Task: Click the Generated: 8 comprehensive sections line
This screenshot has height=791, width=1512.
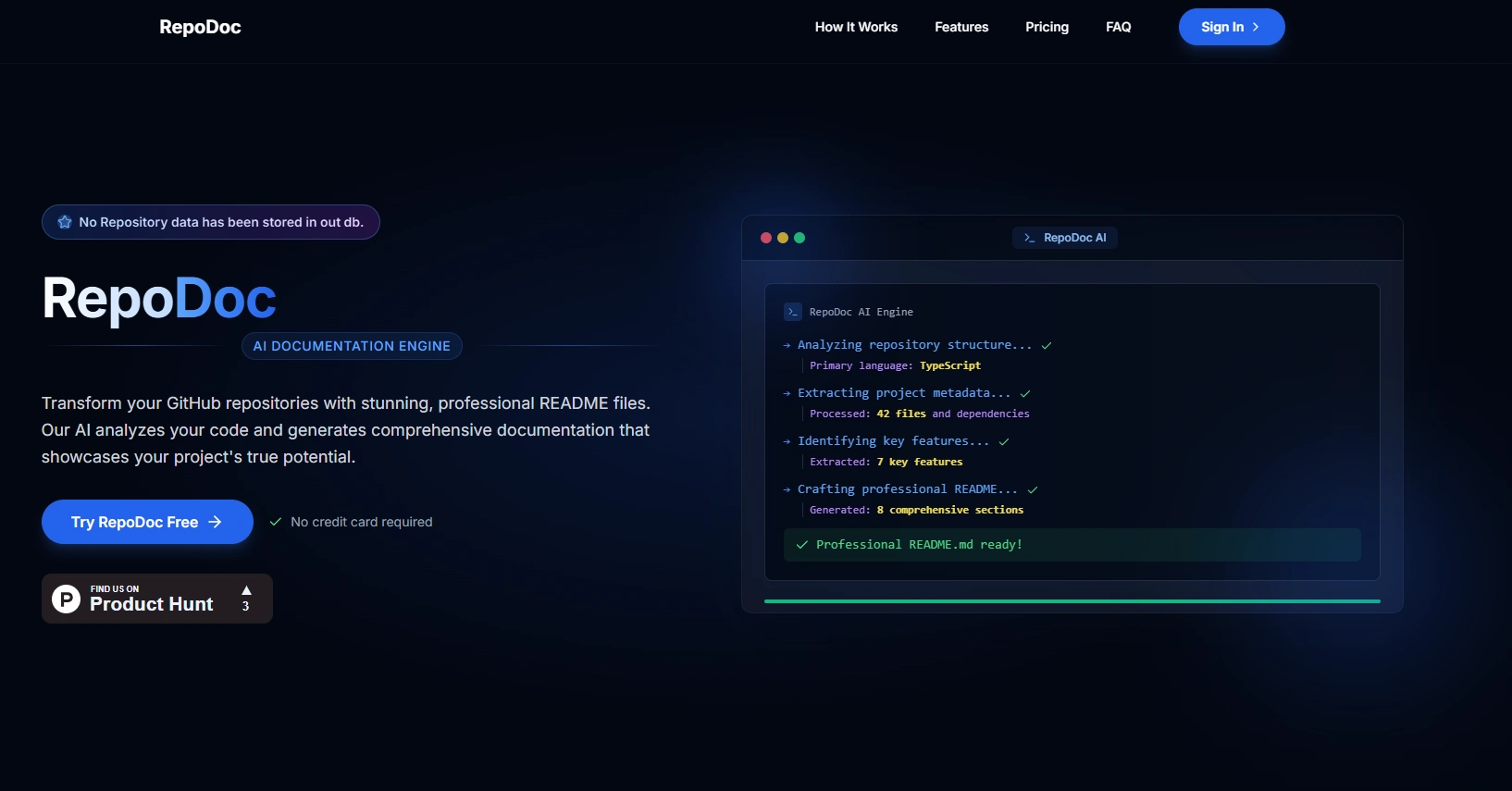Action: pyautogui.click(x=917, y=510)
